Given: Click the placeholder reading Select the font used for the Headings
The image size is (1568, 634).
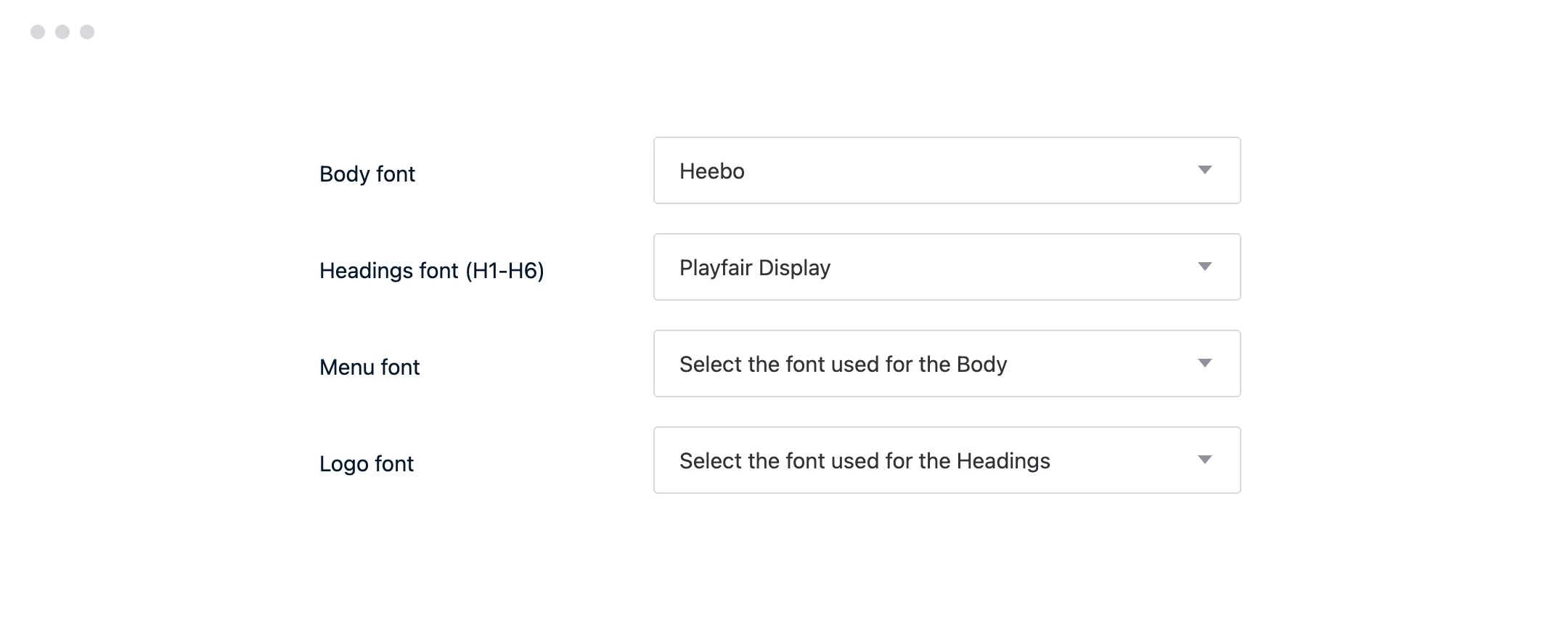Looking at the screenshot, I should [864, 460].
